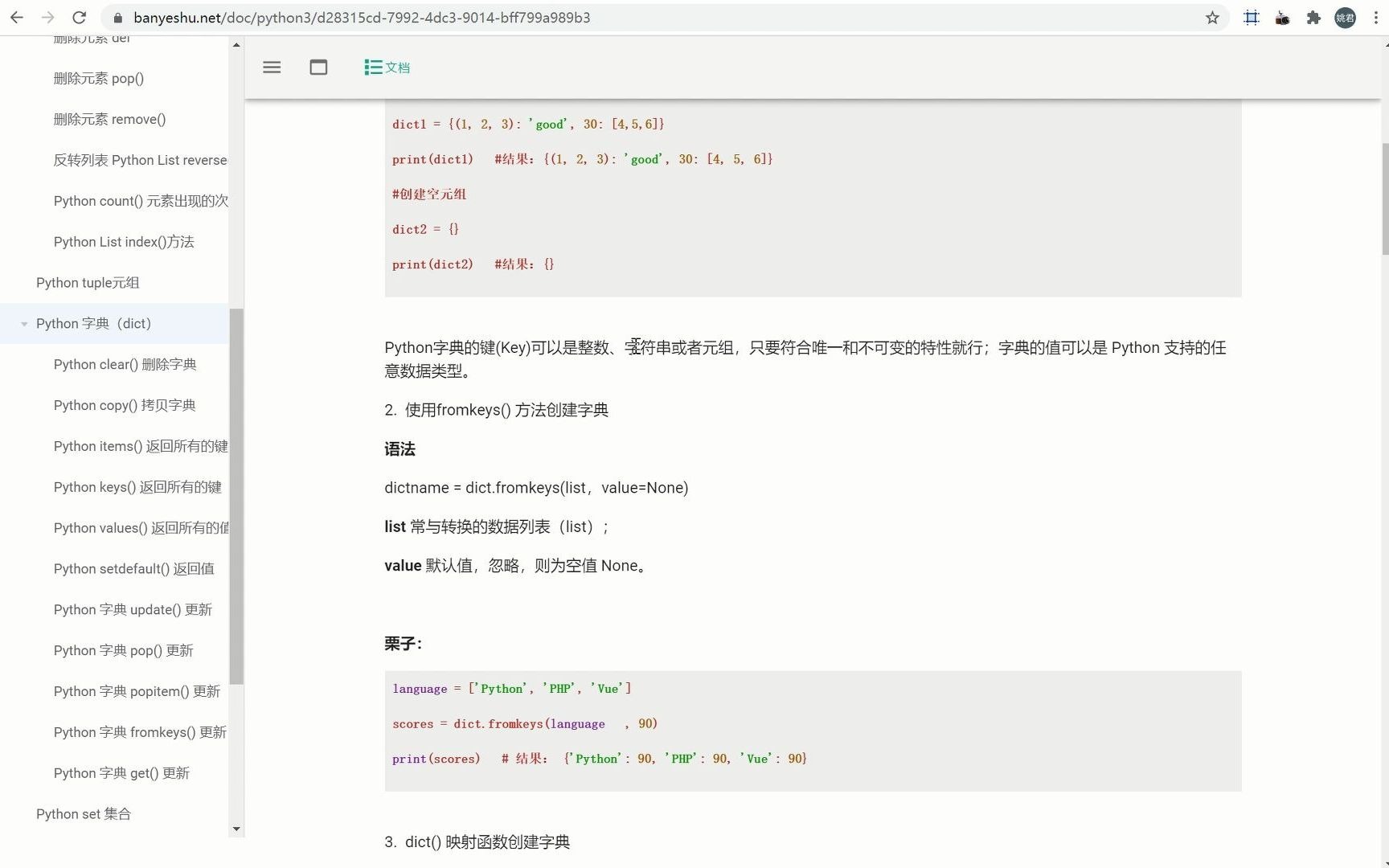Select Python 字典（dict）sidebar item
This screenshot has height=868, width=1389.
[114, 324]
